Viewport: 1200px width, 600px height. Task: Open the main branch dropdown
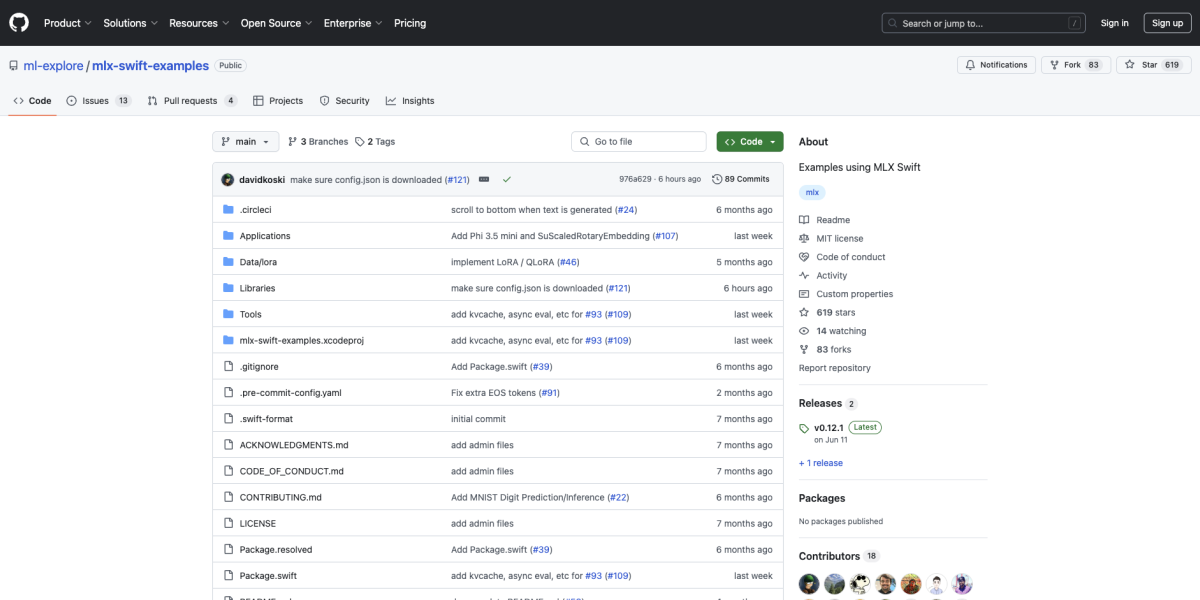[x=245, y=142]
